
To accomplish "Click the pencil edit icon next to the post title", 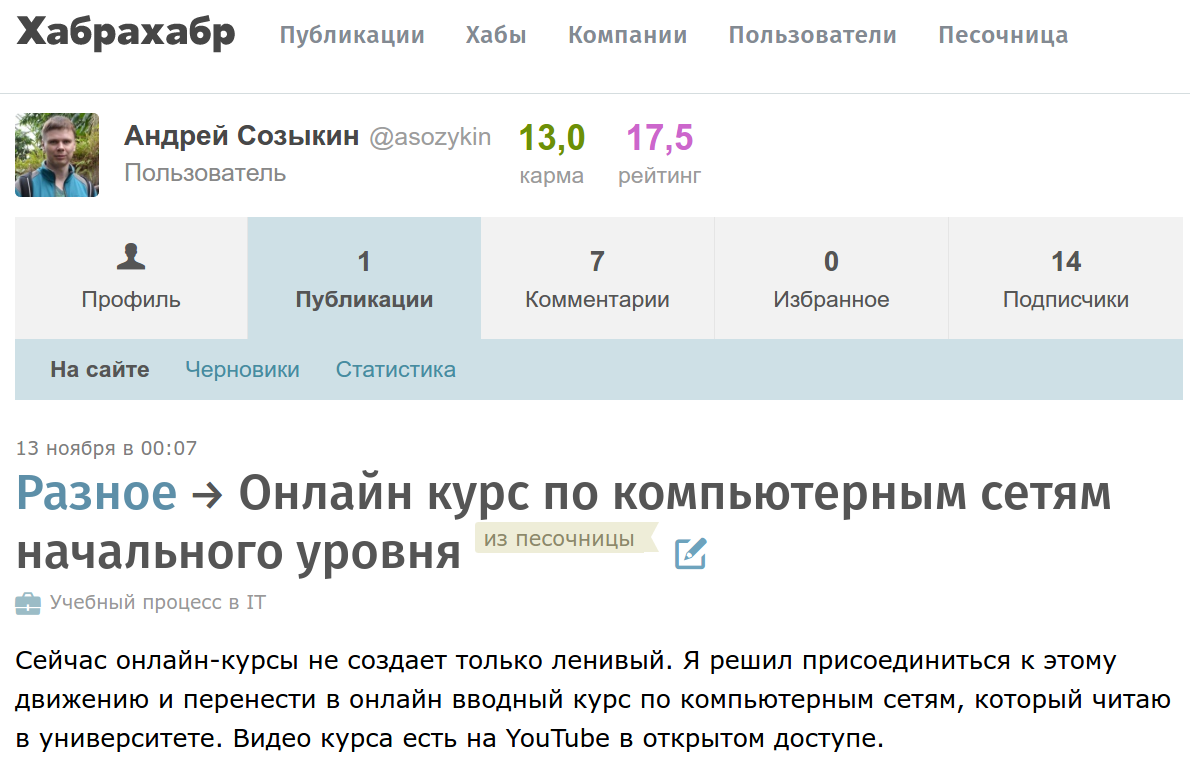I will click(x=692, y=551).
